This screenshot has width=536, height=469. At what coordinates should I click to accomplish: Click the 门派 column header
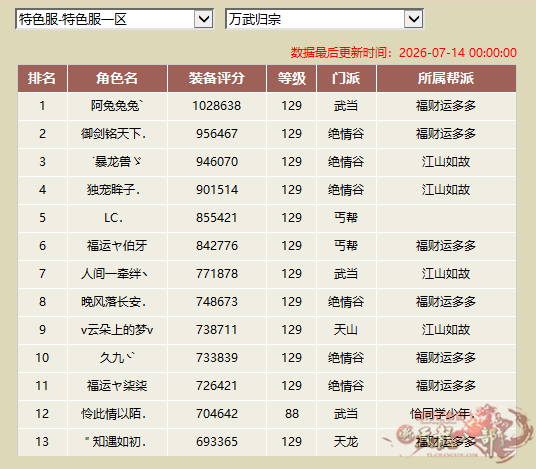point(346,78)
